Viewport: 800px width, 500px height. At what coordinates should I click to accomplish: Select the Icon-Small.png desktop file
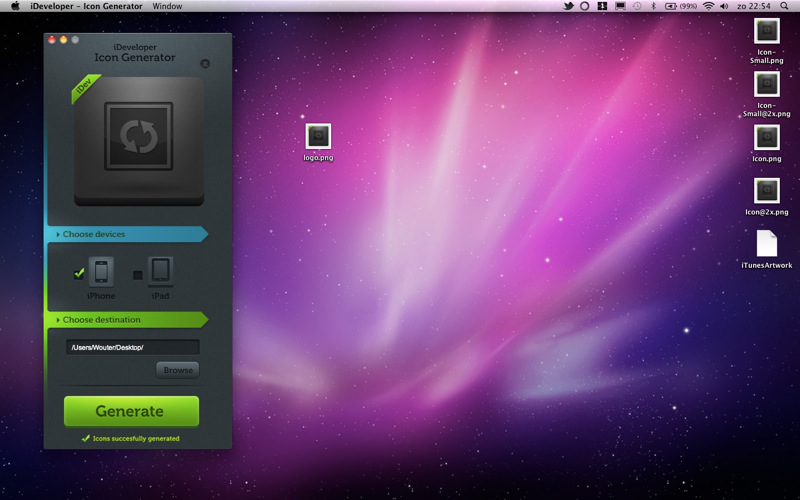click(766, 41)
